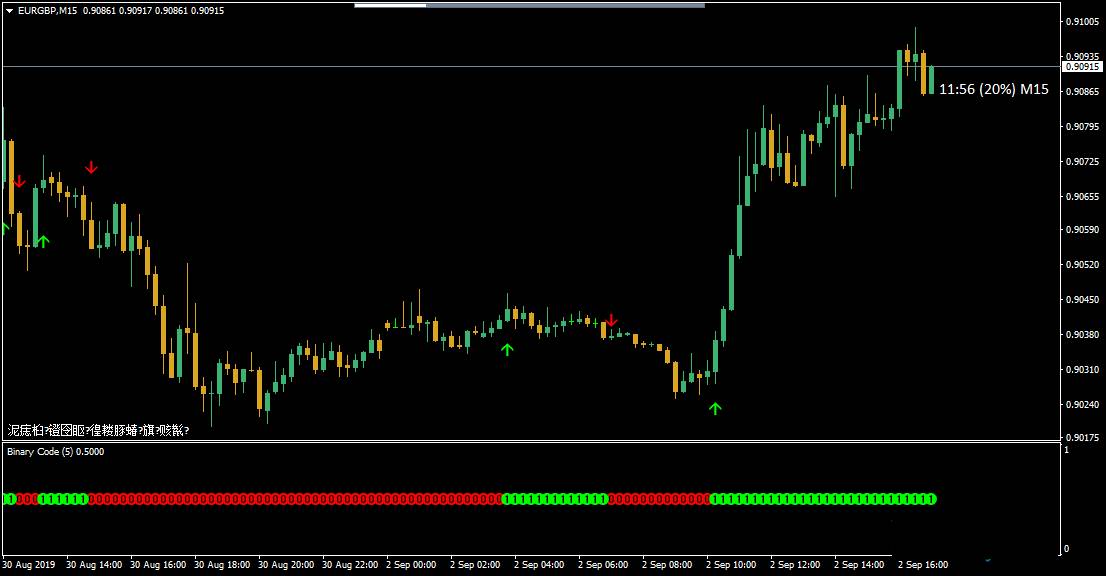
Task: Click the 0.91005 price scale label
Action: tap(1082, 21)
